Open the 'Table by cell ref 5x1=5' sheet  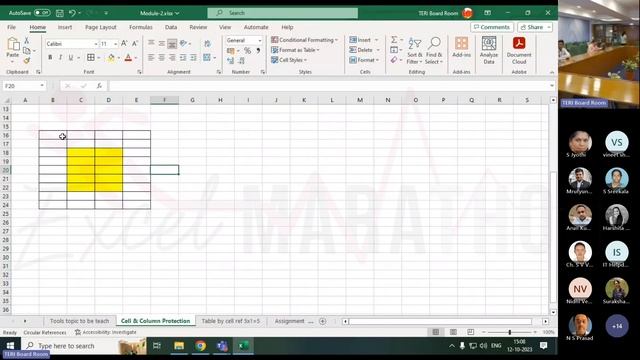tap(231, 321)
